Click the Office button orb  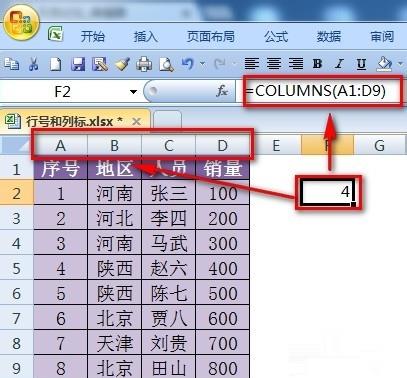[22, 24]
